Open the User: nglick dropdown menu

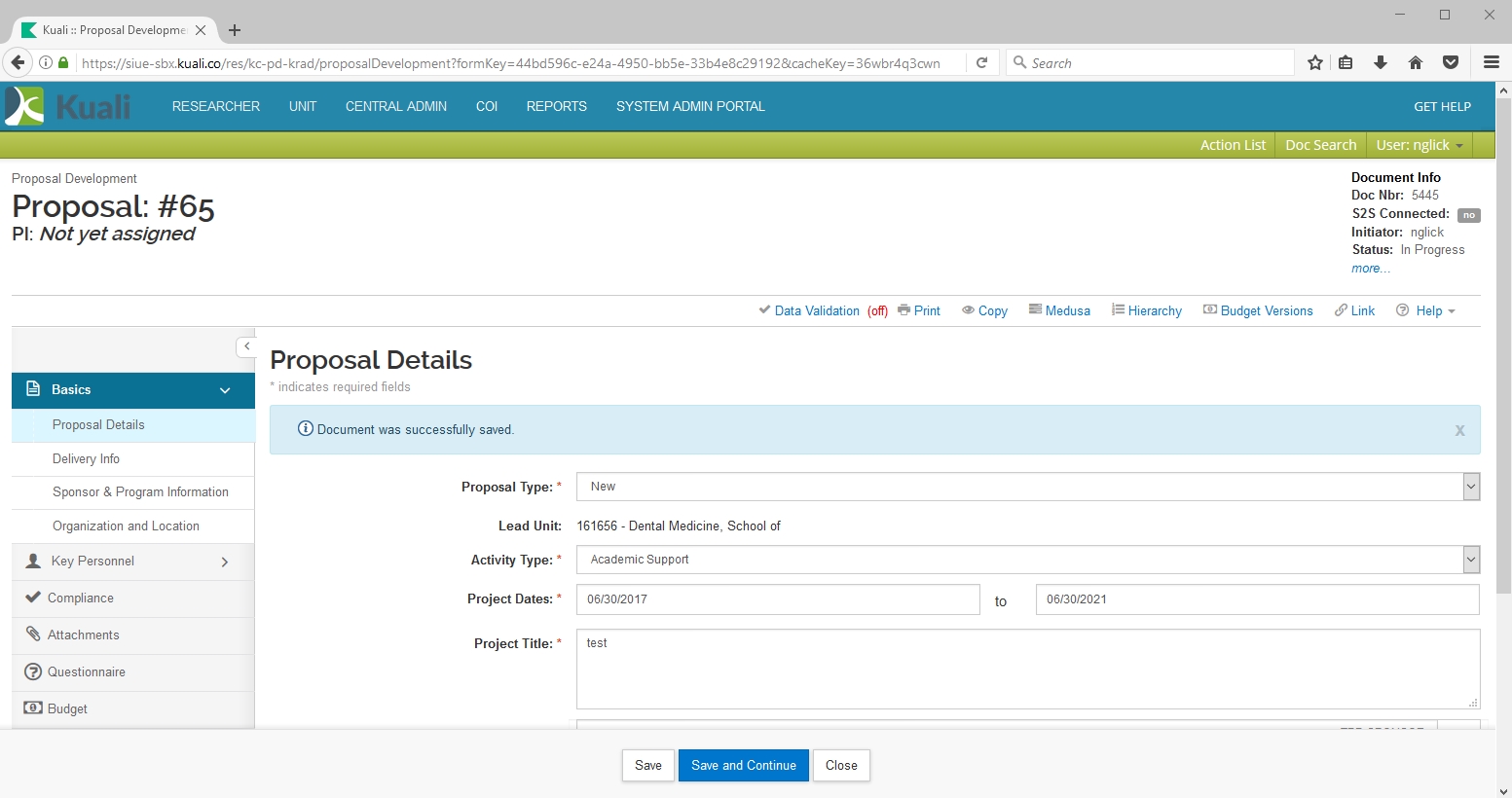click(x=1419, y=145)
